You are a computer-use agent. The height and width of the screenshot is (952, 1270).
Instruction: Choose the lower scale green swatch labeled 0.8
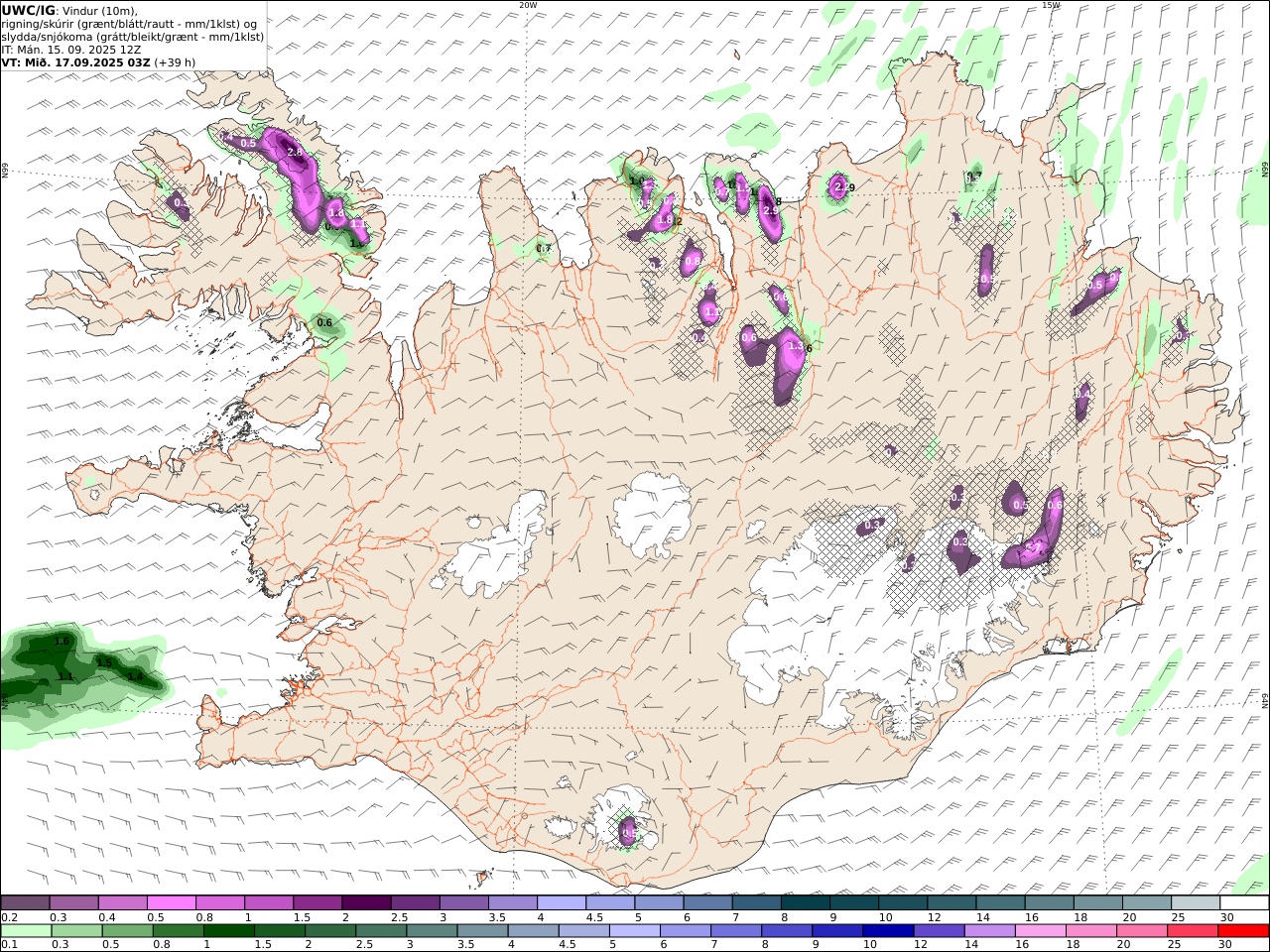pyautogui.click(x=179, y=931)
